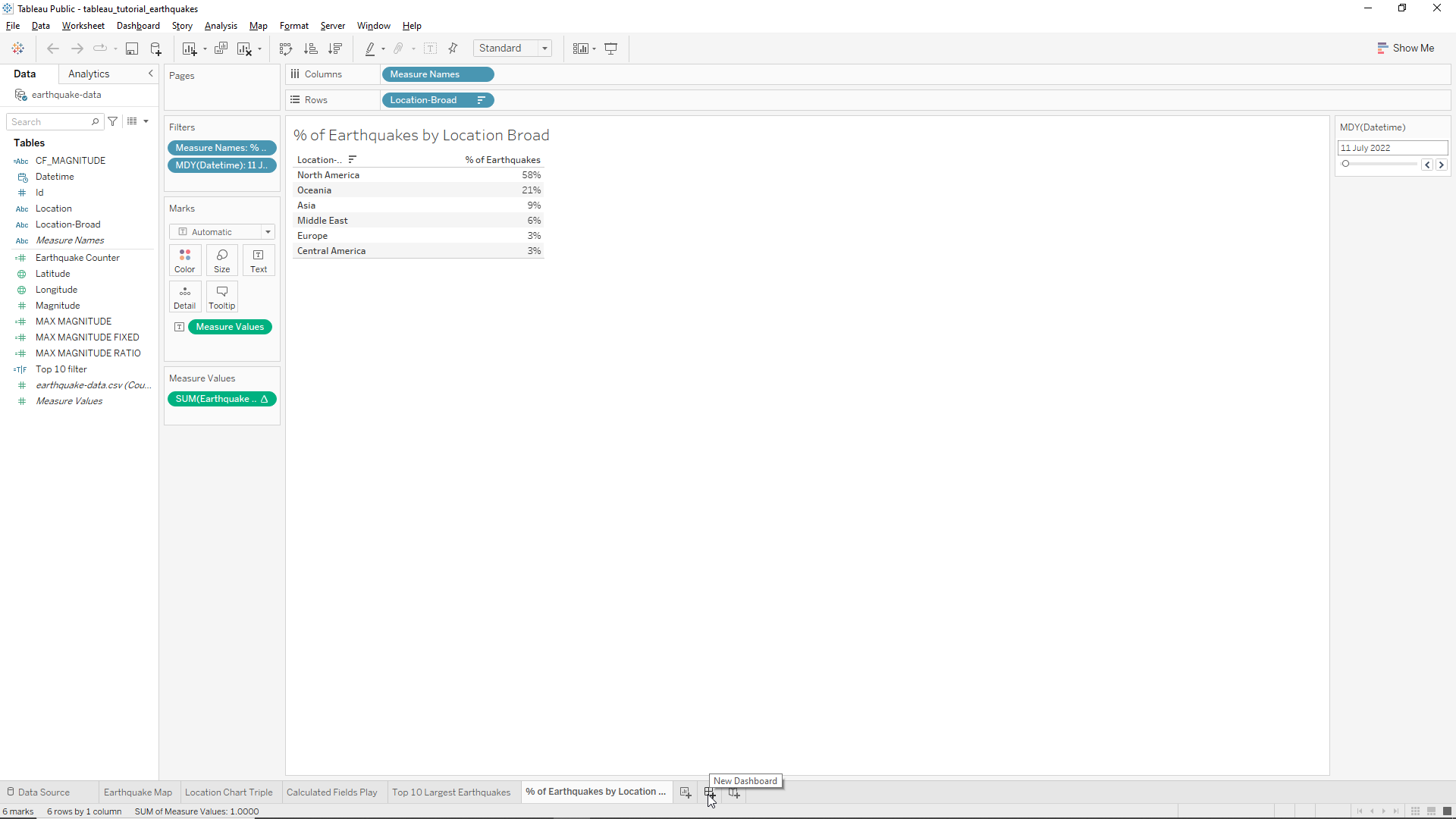
Task: Step to previous date value
Action: click(1427, 165)
